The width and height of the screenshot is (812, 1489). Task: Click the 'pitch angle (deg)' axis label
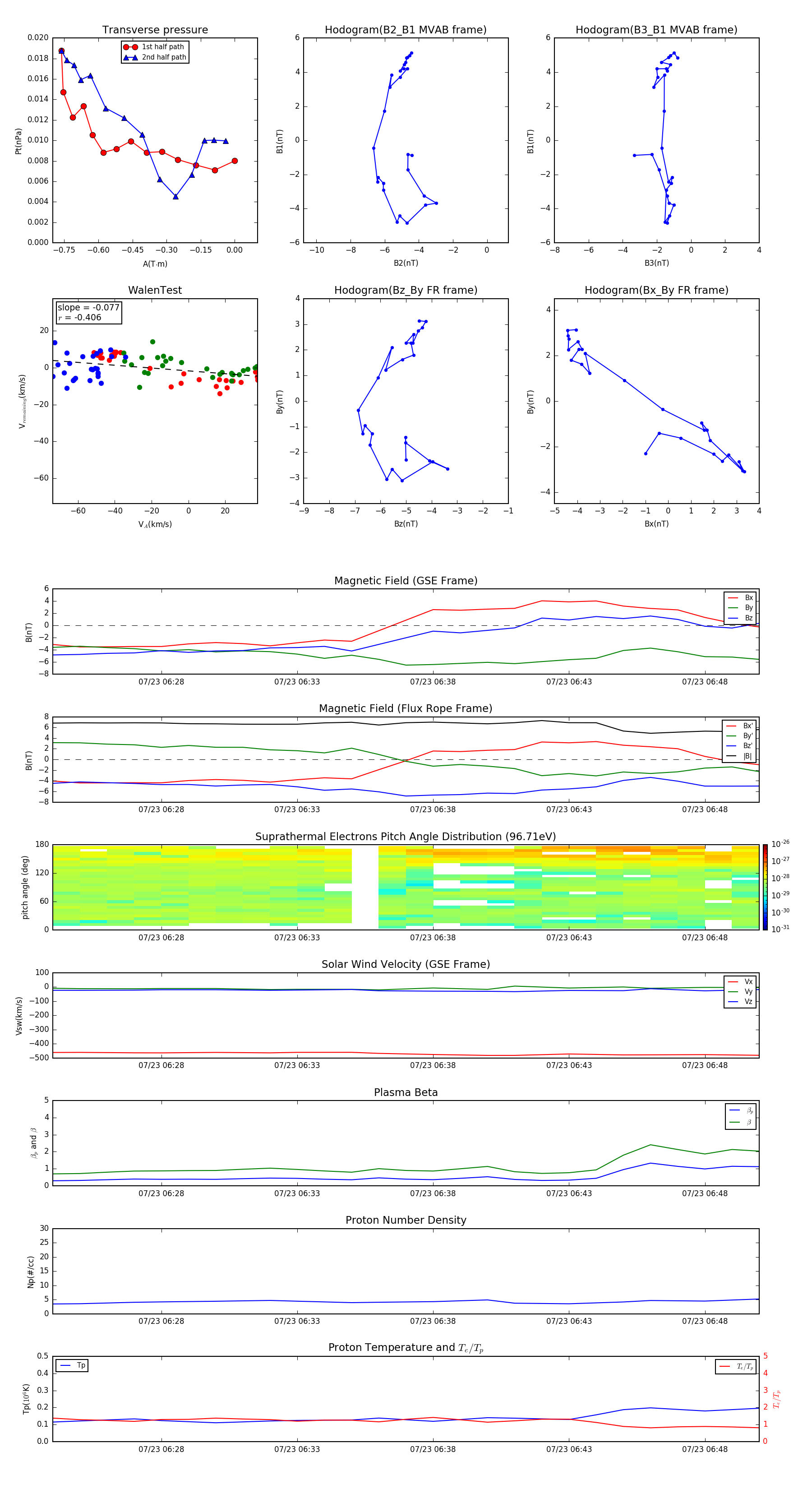pos(25,887)
